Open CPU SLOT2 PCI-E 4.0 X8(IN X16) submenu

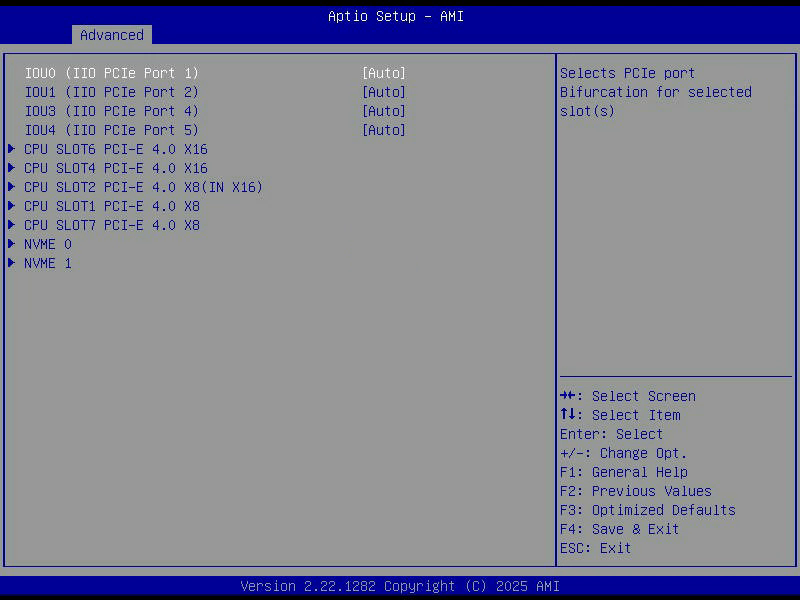click(x=143, y=187)
